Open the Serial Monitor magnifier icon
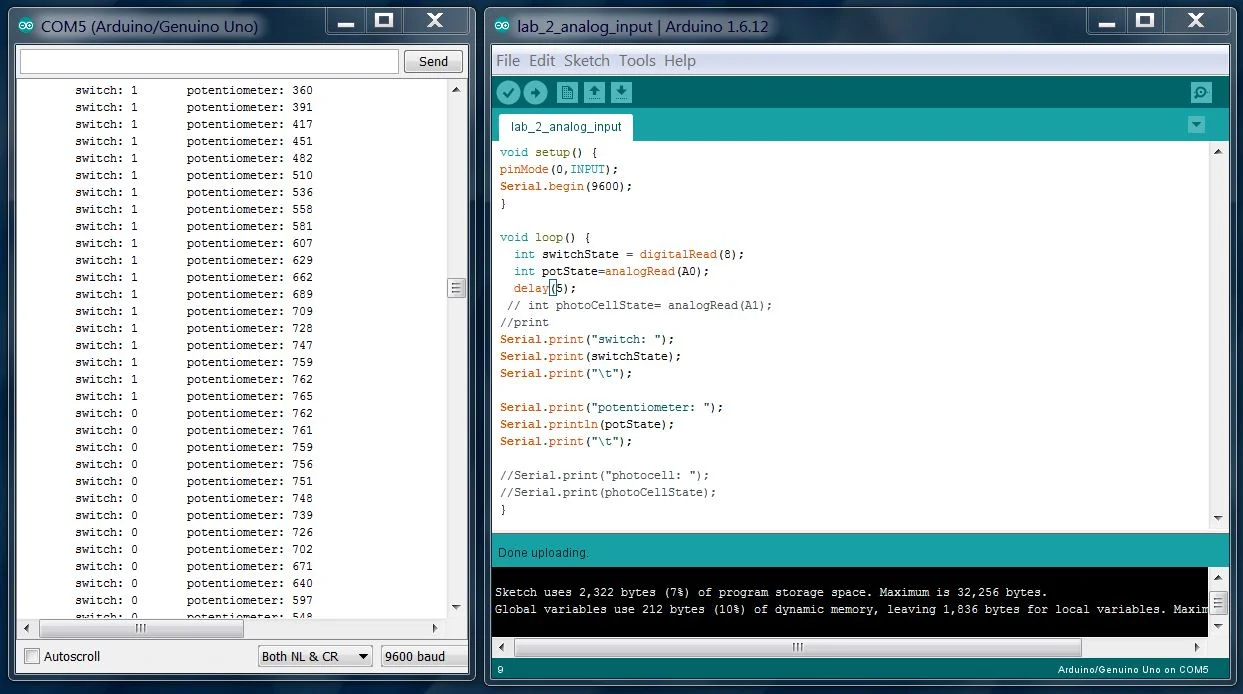1243x694 pixels. 1201,93
